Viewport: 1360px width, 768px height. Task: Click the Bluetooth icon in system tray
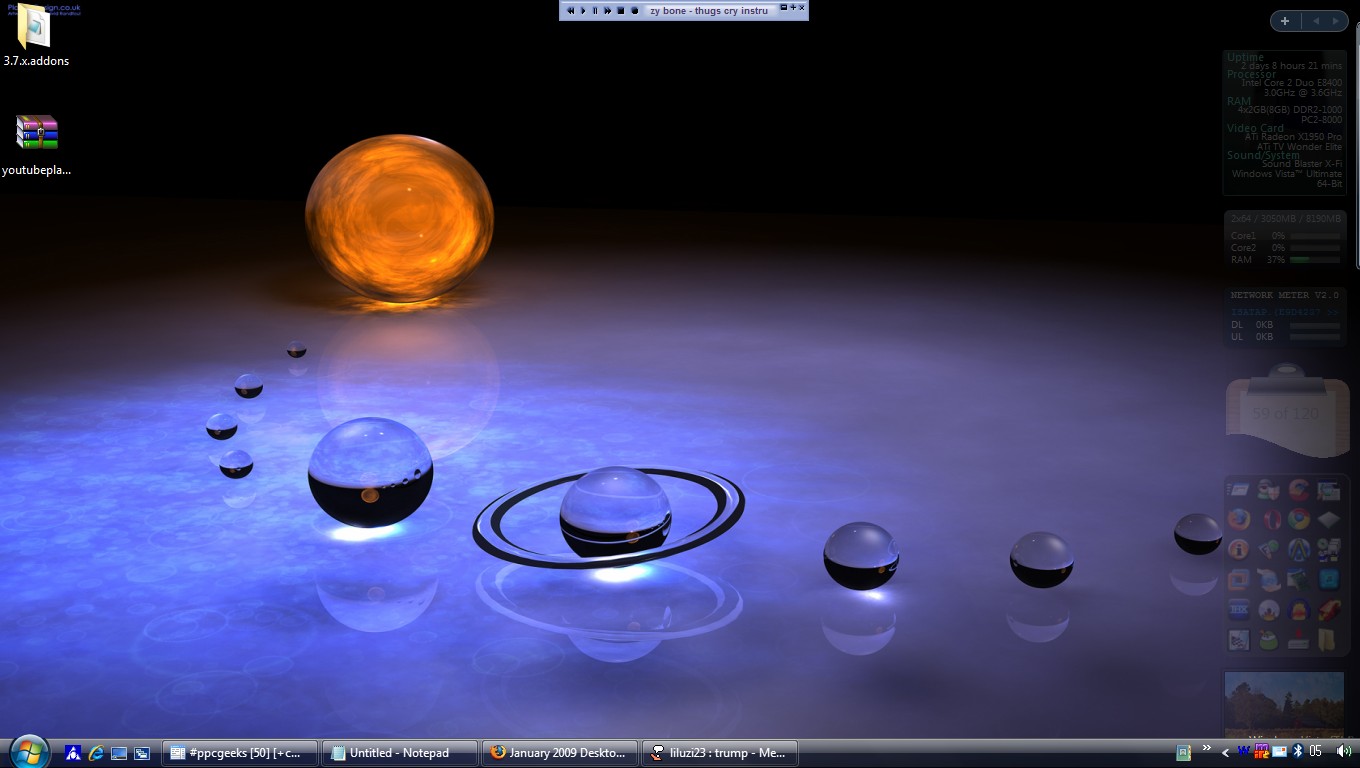pos(1298,752)
